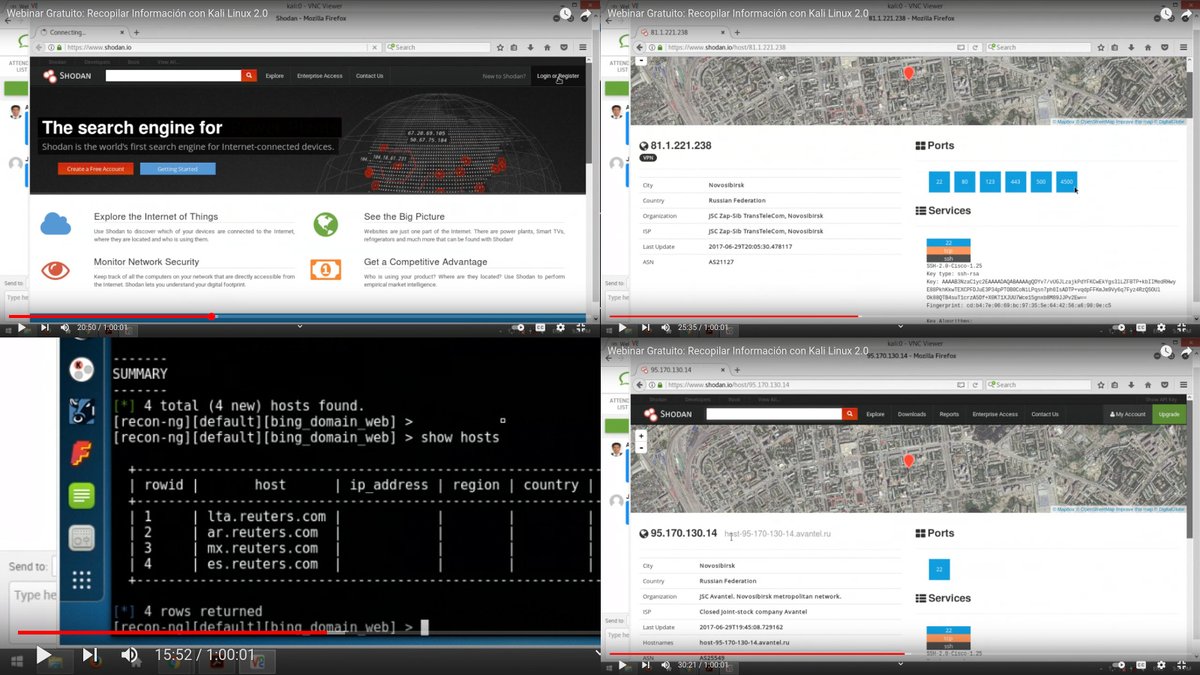The width and height of the screenshot is (1200, 675).
Task: Open Downloads menu on 95.170.130.14 page
Action: pos(912,414)
